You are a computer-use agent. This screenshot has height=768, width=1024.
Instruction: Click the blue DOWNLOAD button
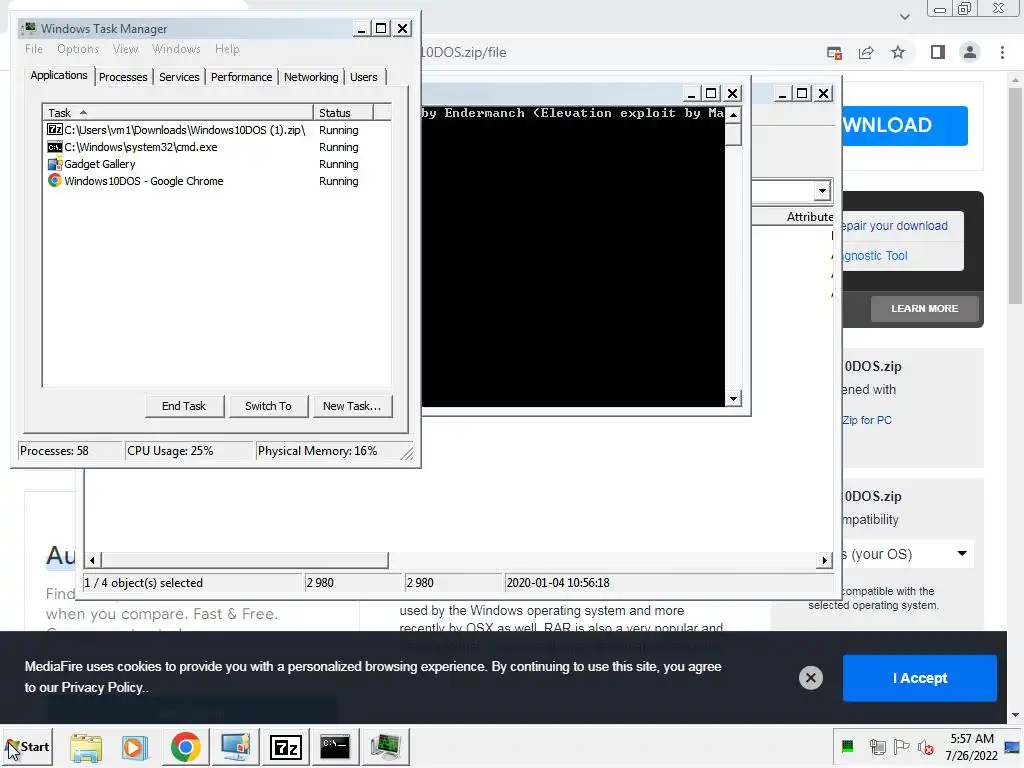pyautogui.click(x=904, y=125)
